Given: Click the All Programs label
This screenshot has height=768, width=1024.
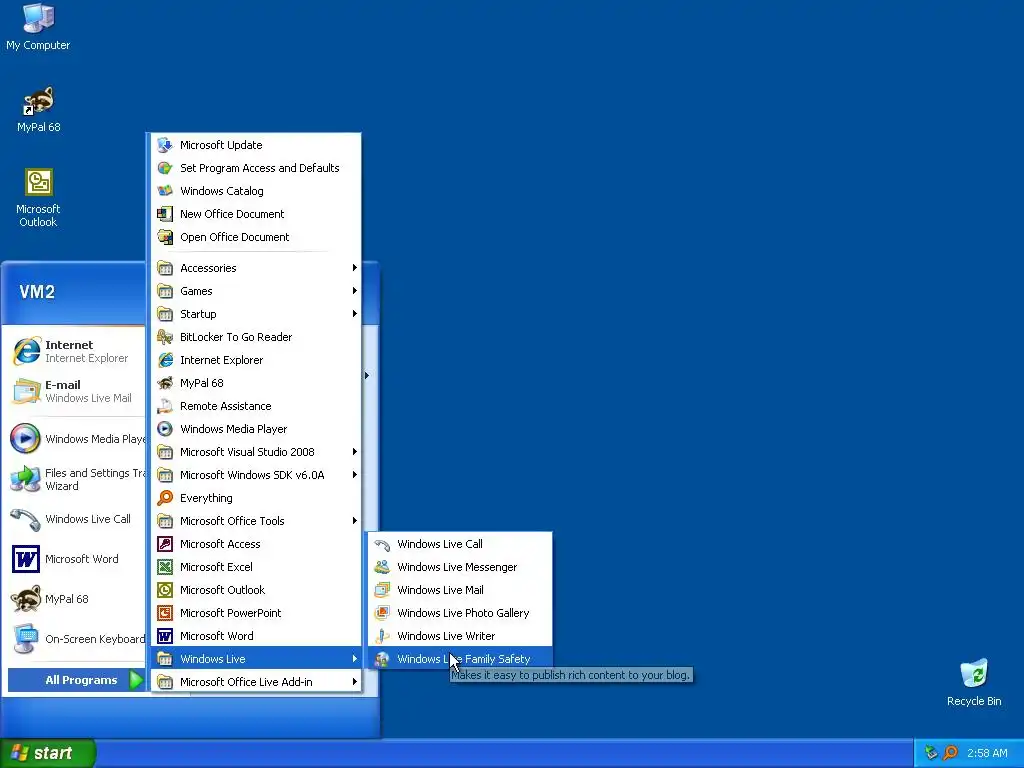Looking at the screenshot, I should [81, 680].
